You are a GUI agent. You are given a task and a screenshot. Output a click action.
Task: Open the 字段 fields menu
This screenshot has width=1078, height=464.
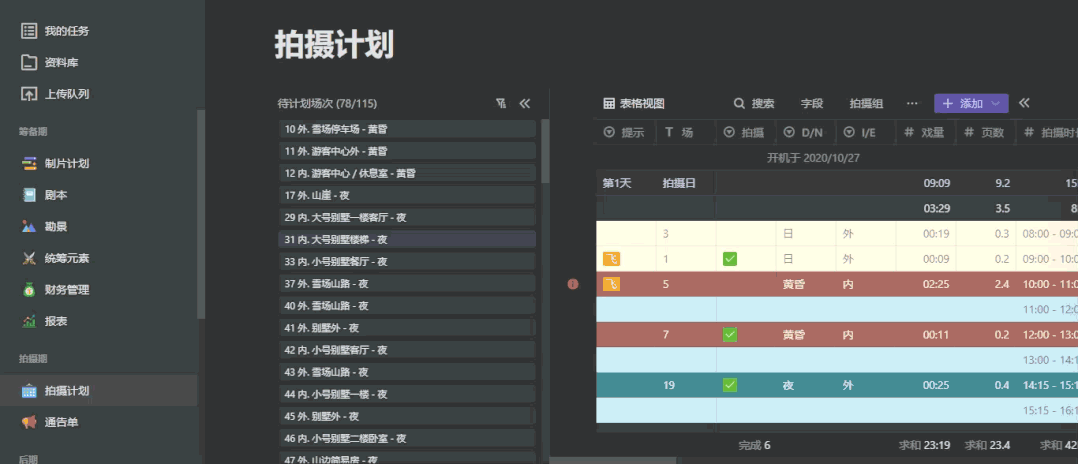[812, 104]
